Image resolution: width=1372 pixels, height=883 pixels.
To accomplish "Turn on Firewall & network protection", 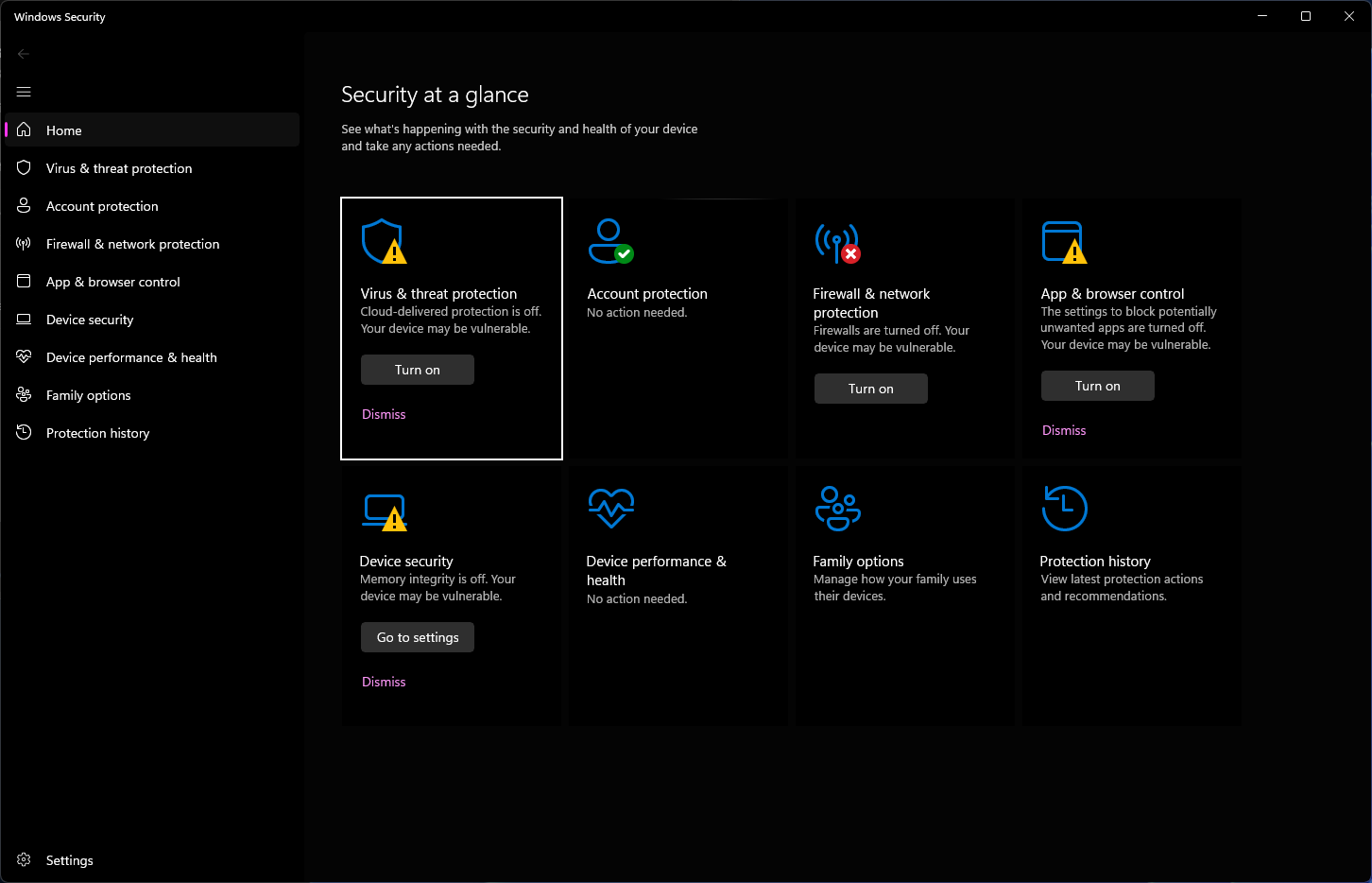I will click(x=871, y=389).
